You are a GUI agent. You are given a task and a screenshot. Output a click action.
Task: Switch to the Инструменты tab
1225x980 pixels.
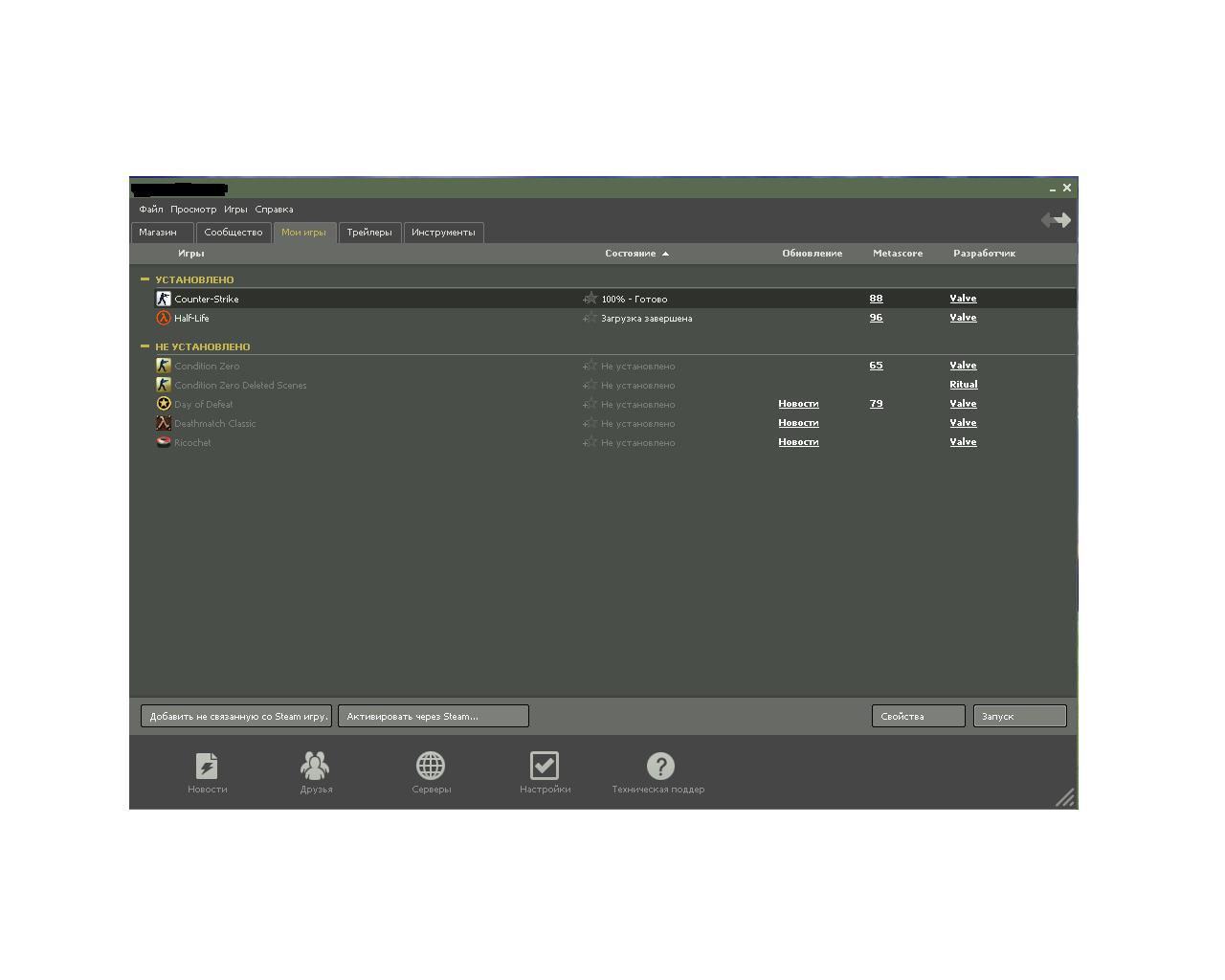443,233
